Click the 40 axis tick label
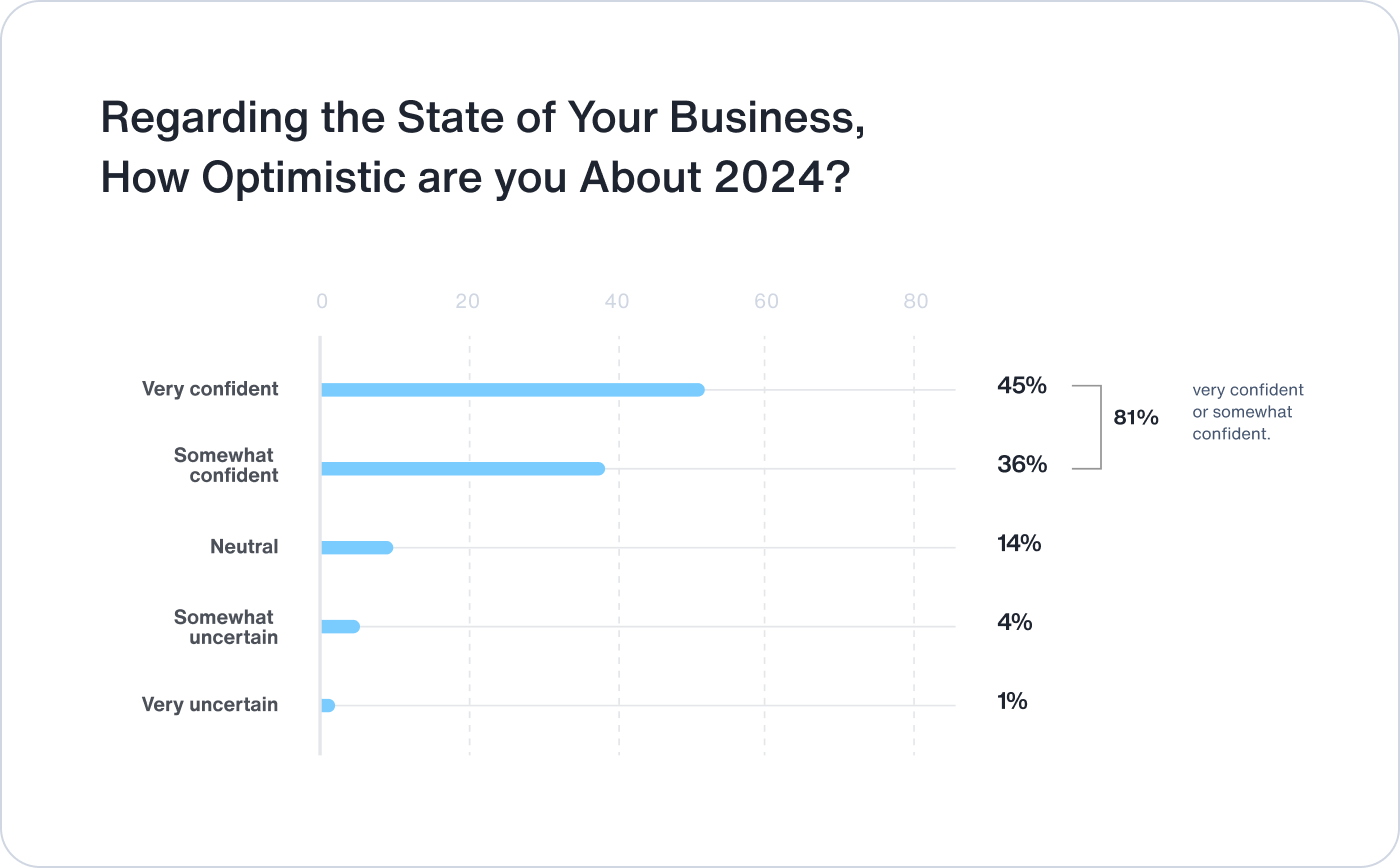The width and height of the screenshot is (1400, 868). pos(616,301)
